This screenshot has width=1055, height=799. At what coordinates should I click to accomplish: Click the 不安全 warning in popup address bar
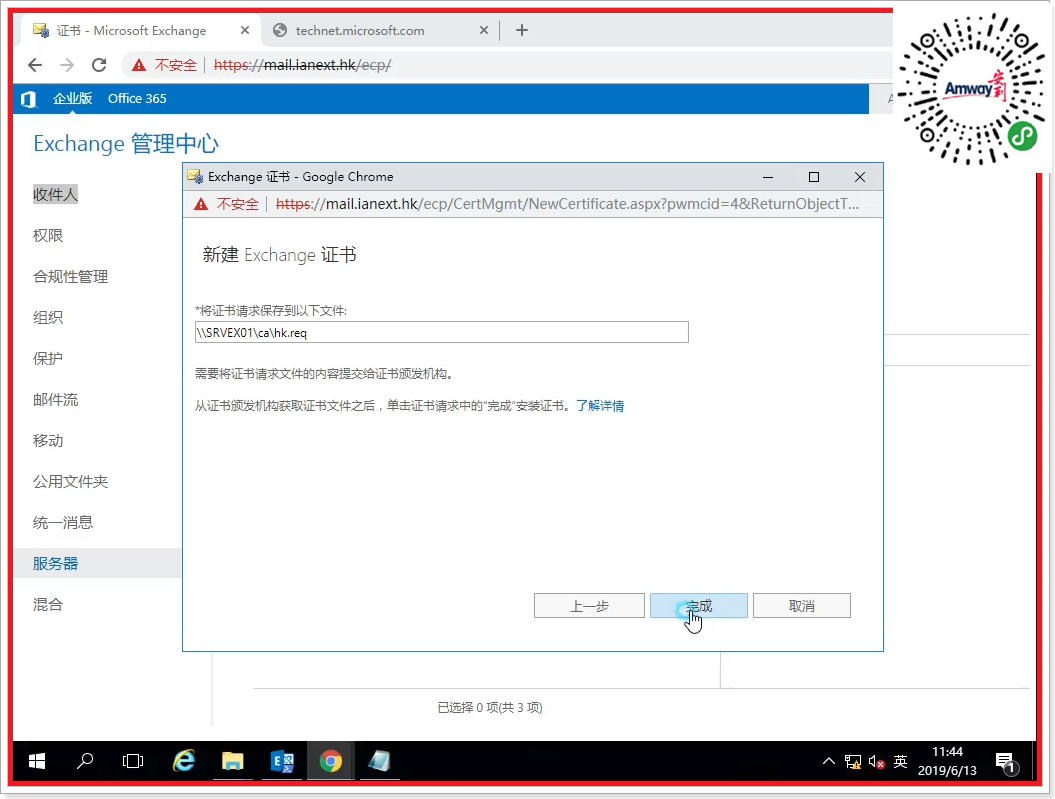(x=228, y=204)
